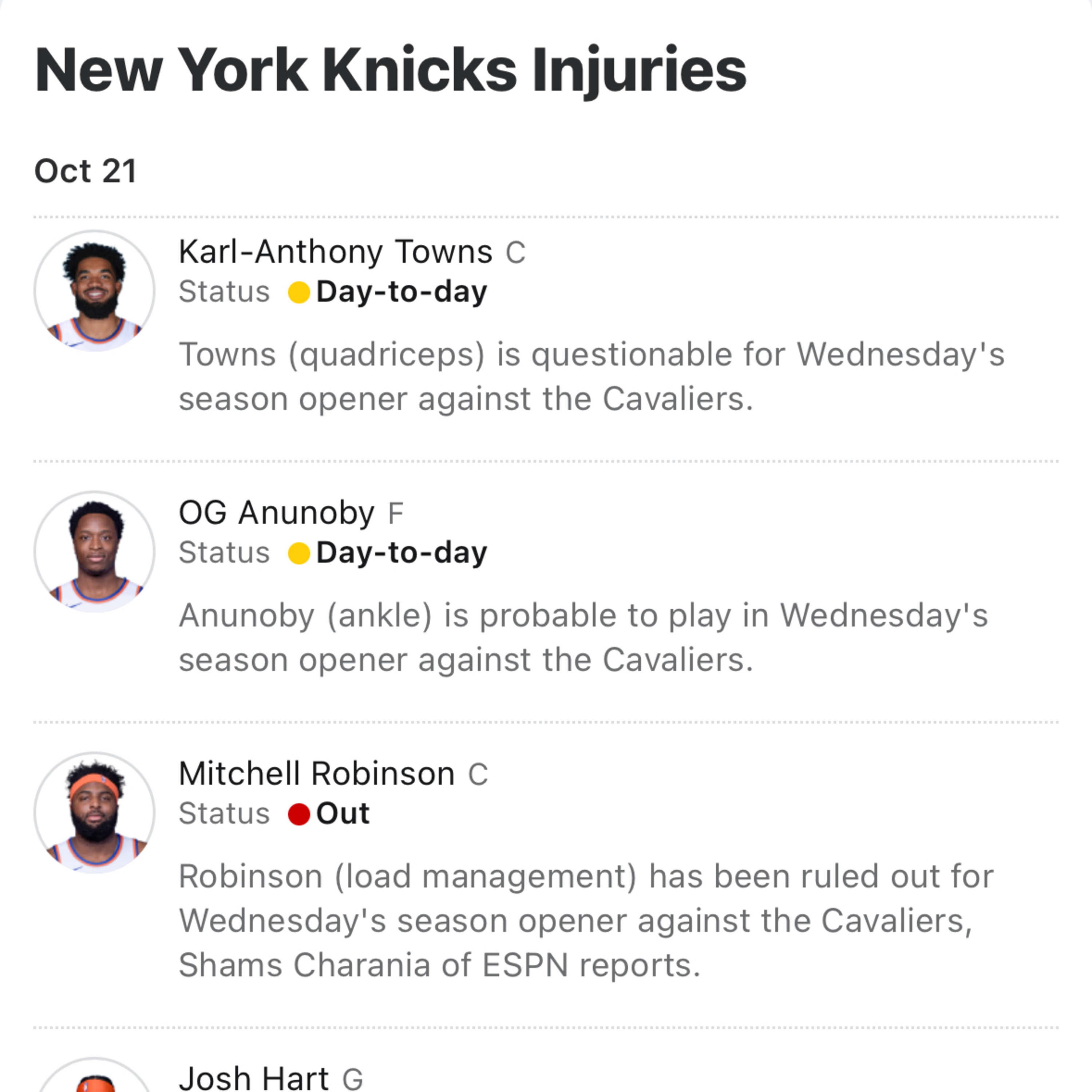The width and height of the screenshot is (1092, 1092).
Task: Click red Out status dot for Robinson
Action: click(x=299, y=814)
